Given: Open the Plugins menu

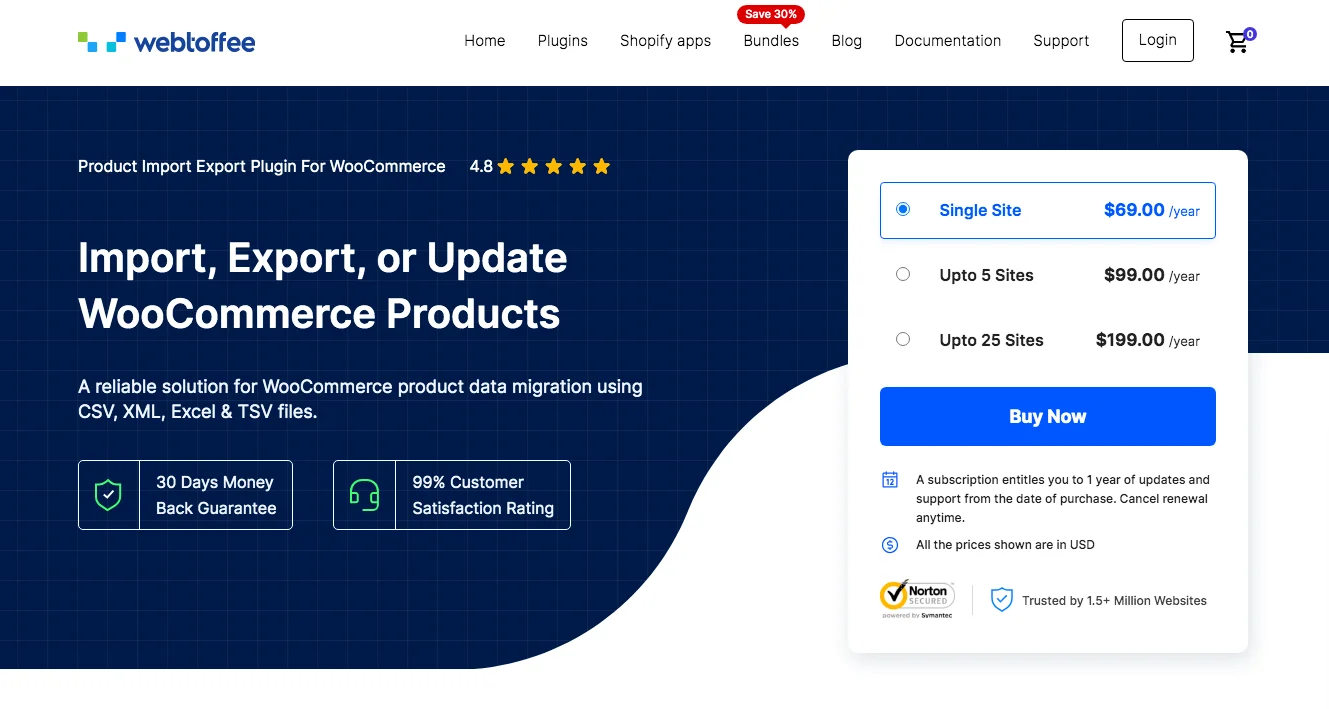Looking at the screenshot, I should (x=563, y=41).
